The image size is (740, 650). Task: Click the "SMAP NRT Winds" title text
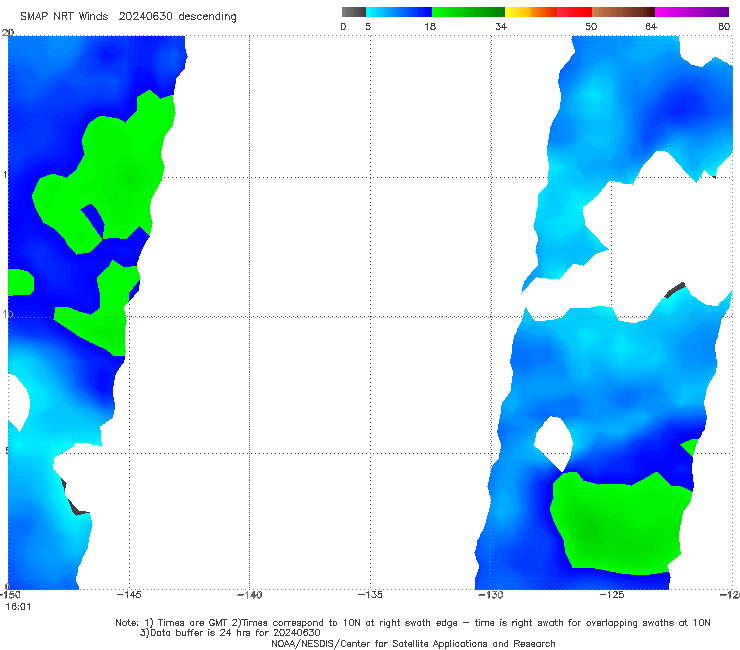[64, 16]
